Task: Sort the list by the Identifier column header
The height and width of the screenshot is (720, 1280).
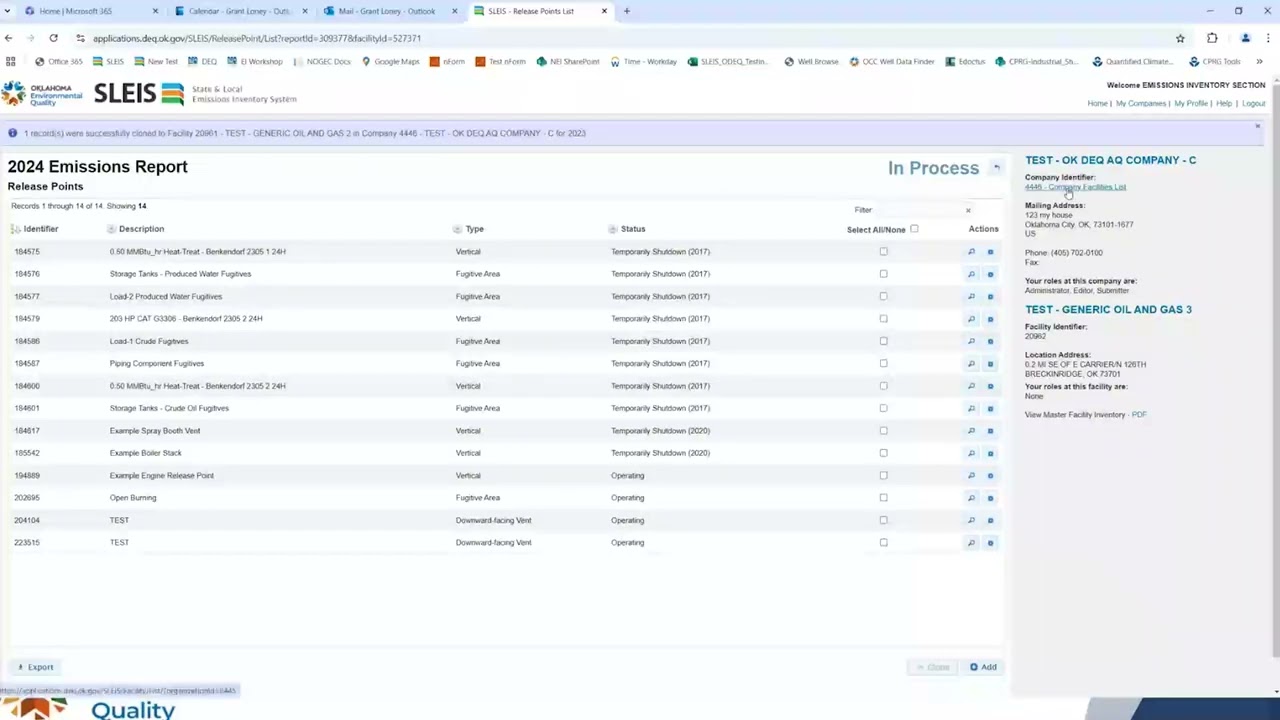Action: click(x=41, y=229)
